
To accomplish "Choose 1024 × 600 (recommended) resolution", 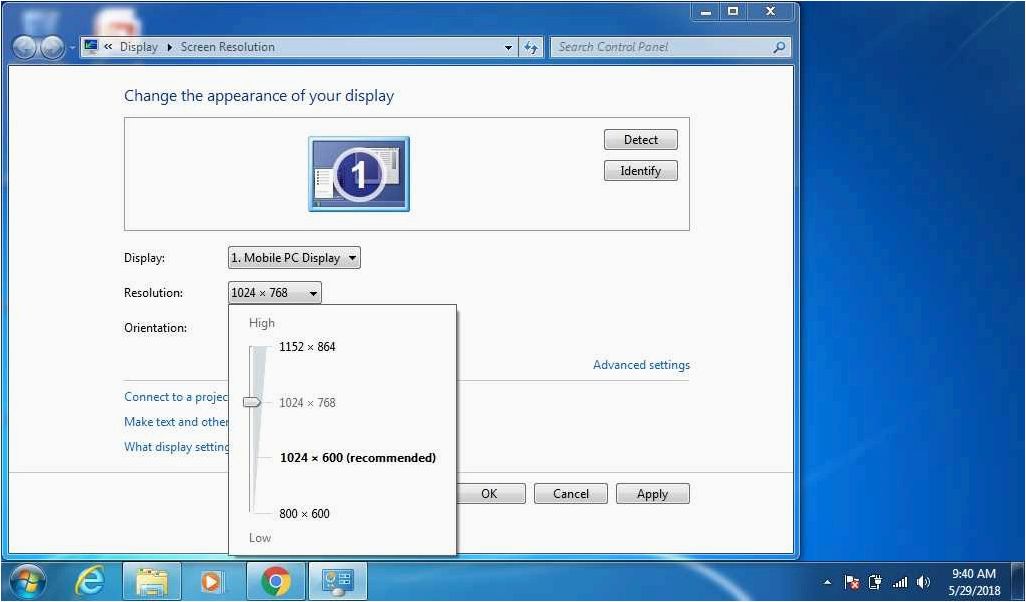I will 357,458.
